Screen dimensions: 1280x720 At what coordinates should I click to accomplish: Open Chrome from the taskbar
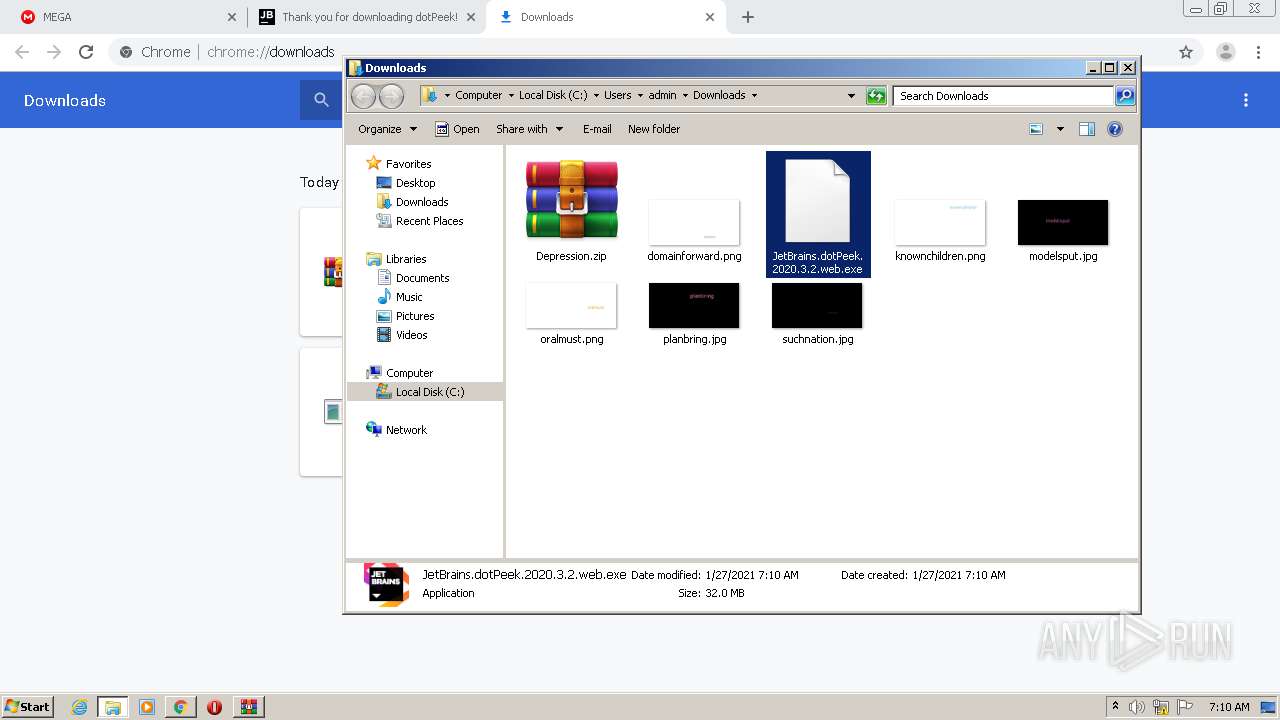click(x=180, y=707)
